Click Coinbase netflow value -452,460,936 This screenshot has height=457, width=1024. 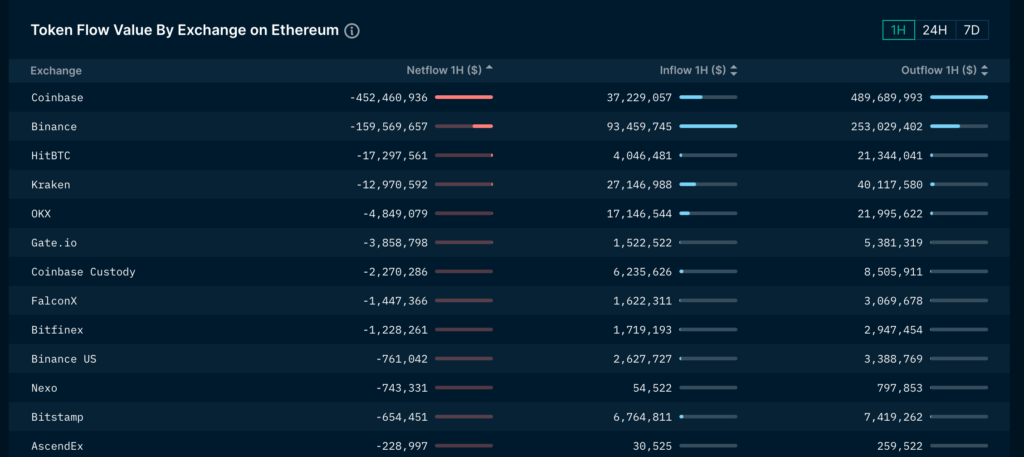click(389, 97)
